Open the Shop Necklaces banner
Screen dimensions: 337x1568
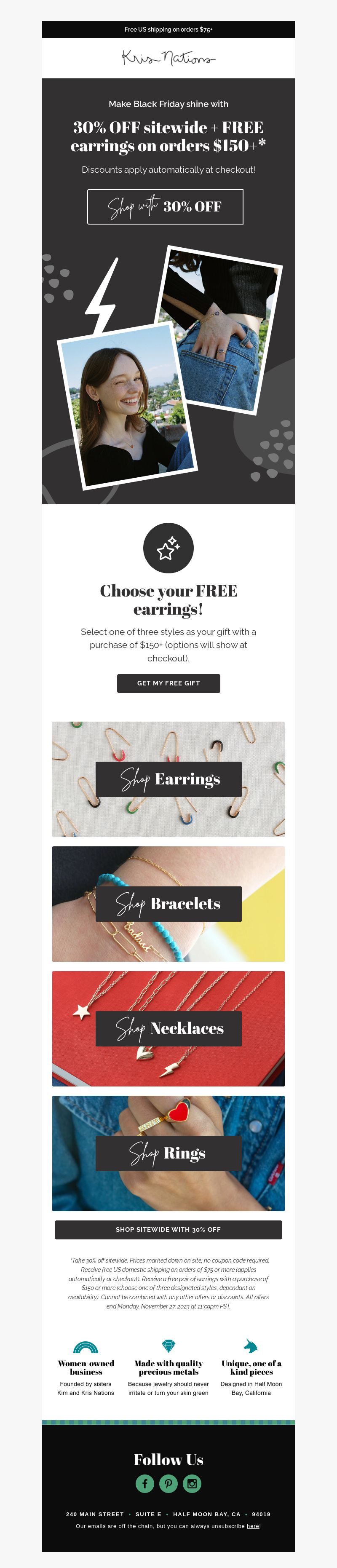168,1029
